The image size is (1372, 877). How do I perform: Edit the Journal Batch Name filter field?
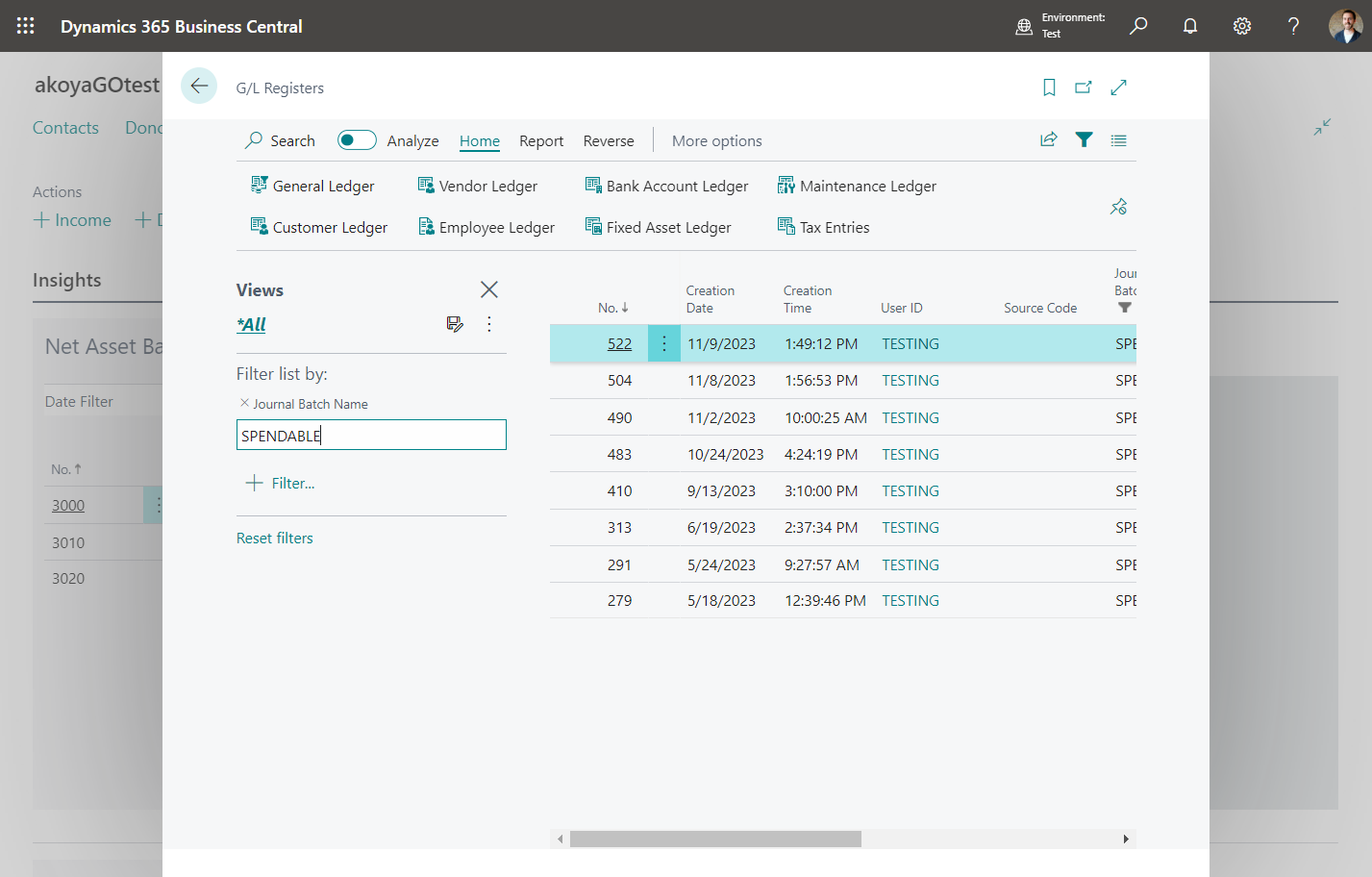(371, 435)
